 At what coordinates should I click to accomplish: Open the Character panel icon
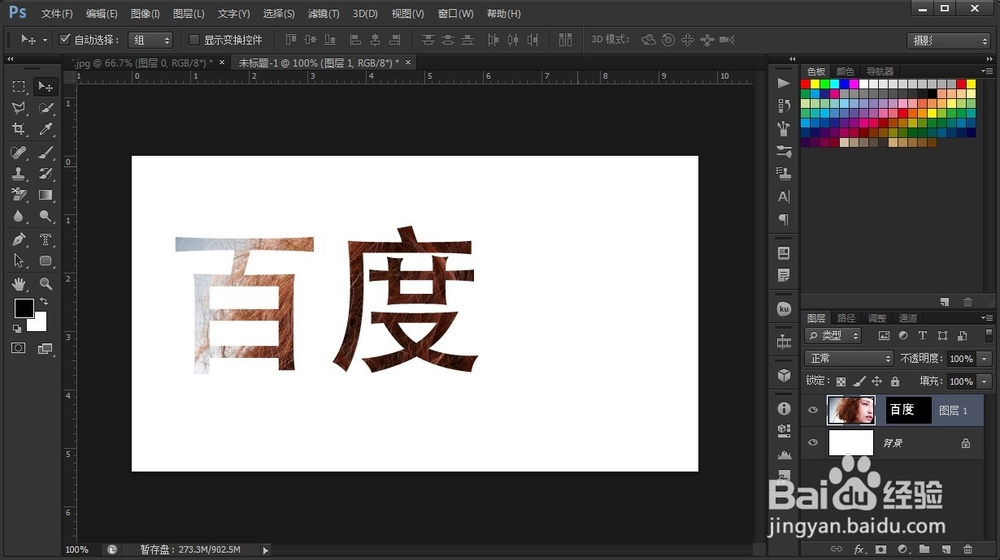(x=784, y=196)
